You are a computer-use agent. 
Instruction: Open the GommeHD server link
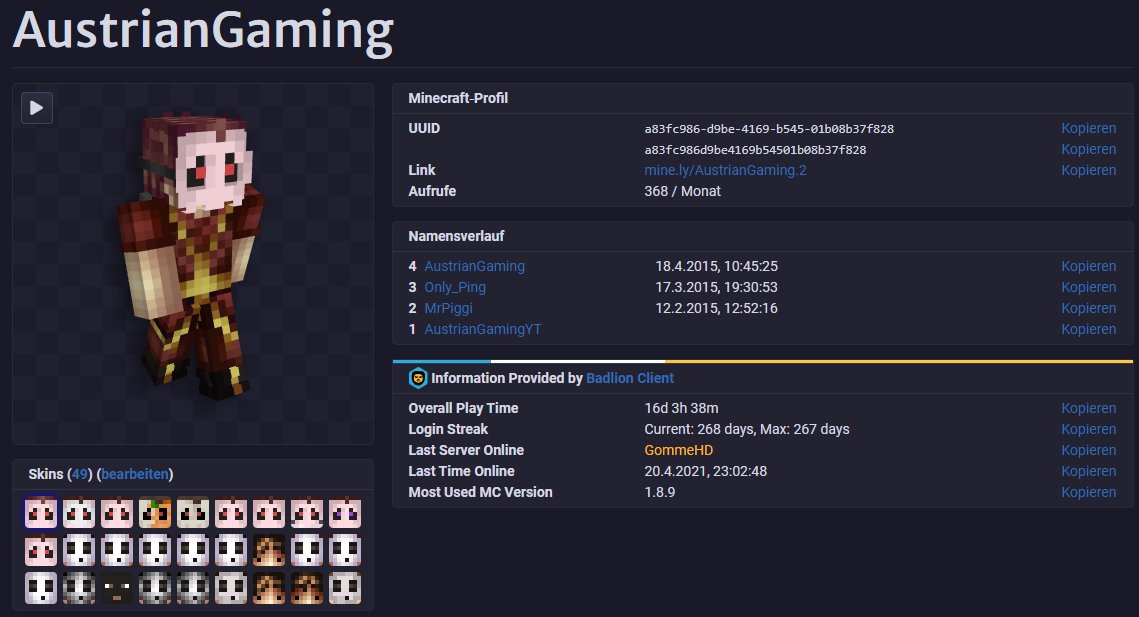tap(678, 451)
